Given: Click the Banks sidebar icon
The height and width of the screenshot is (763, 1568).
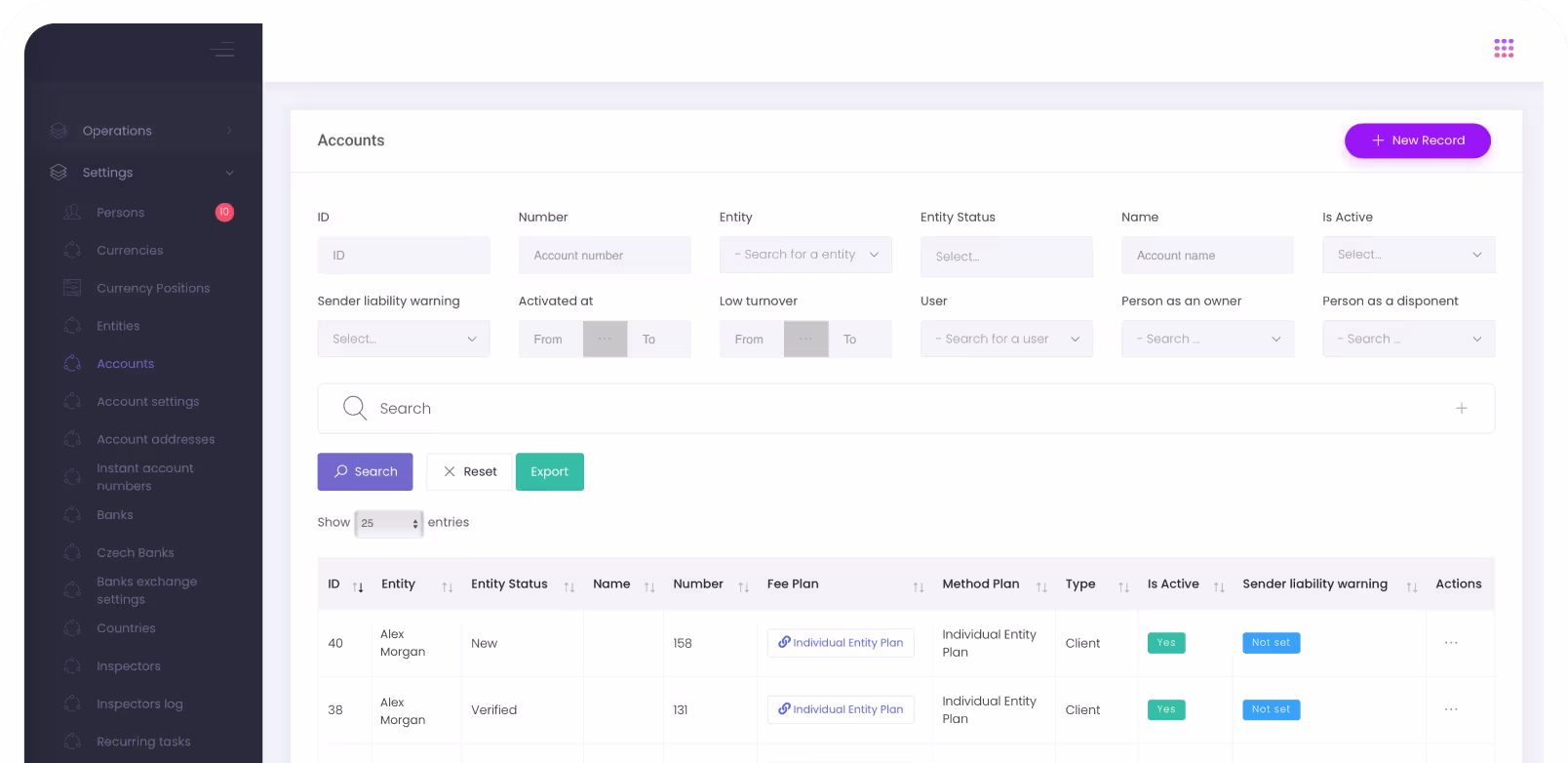Looking at the screenshot, I should coord(72,515).
